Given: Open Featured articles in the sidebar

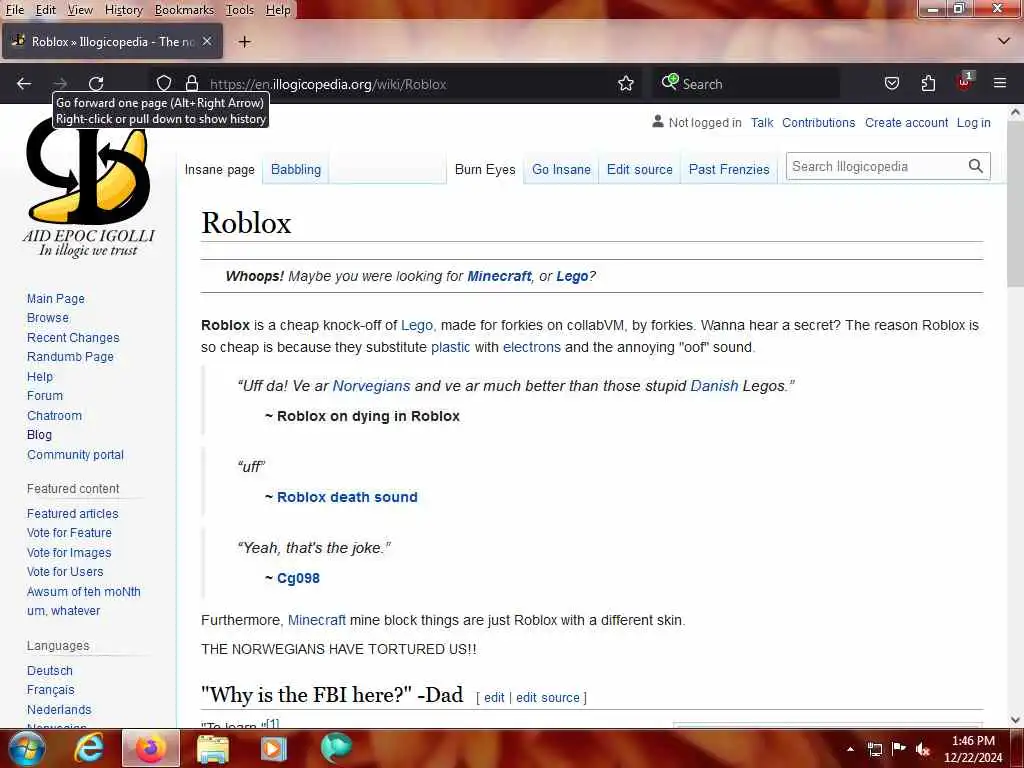Looking at the screenshot, I should pyautogui.click(x=72, y=513).
